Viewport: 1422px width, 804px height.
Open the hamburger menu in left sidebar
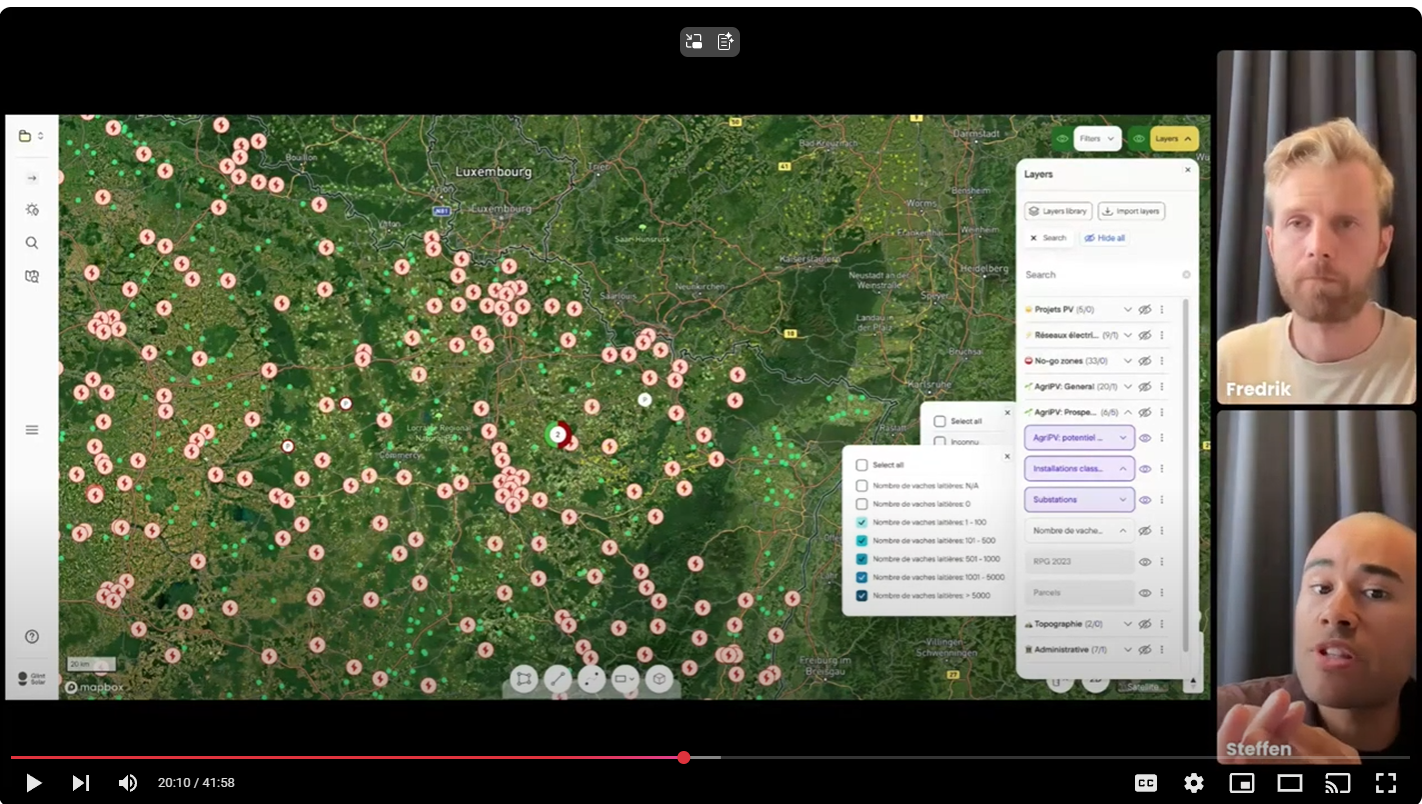point(32,430)
